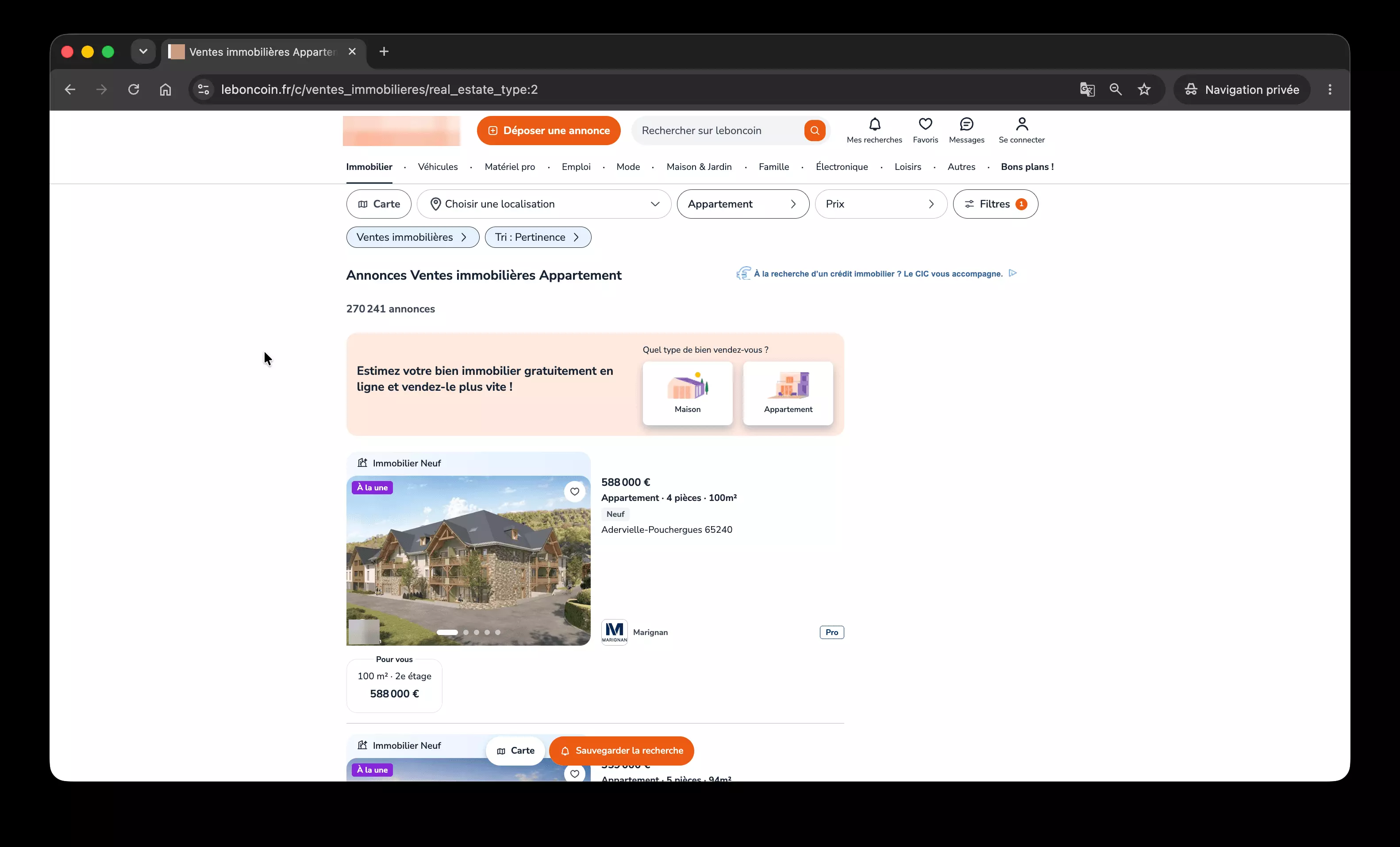
Task: Open the zoom magnifier icon in address bar
Action: [x=1115, y=89]
